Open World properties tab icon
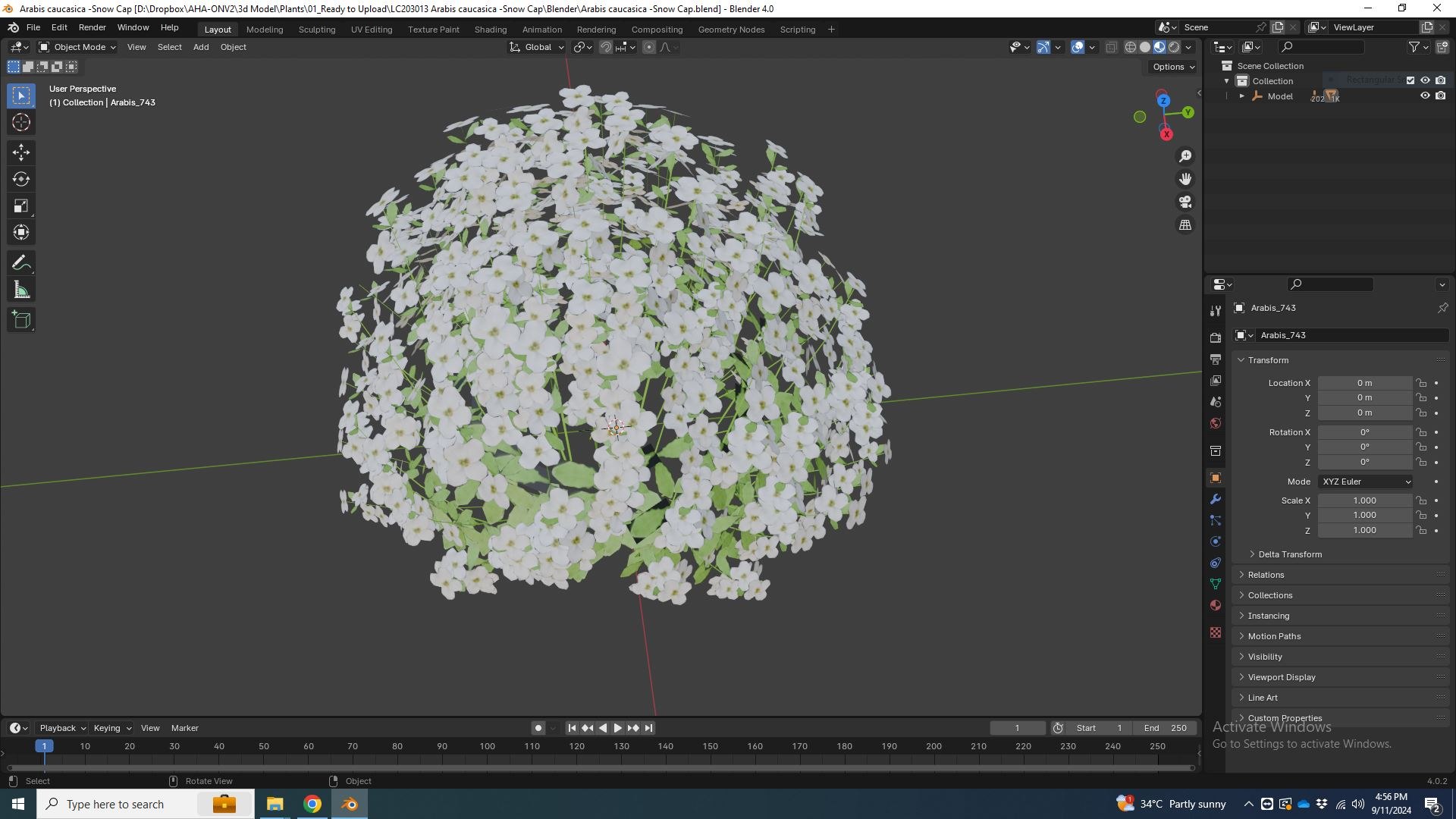 (x=1216, y=423)
